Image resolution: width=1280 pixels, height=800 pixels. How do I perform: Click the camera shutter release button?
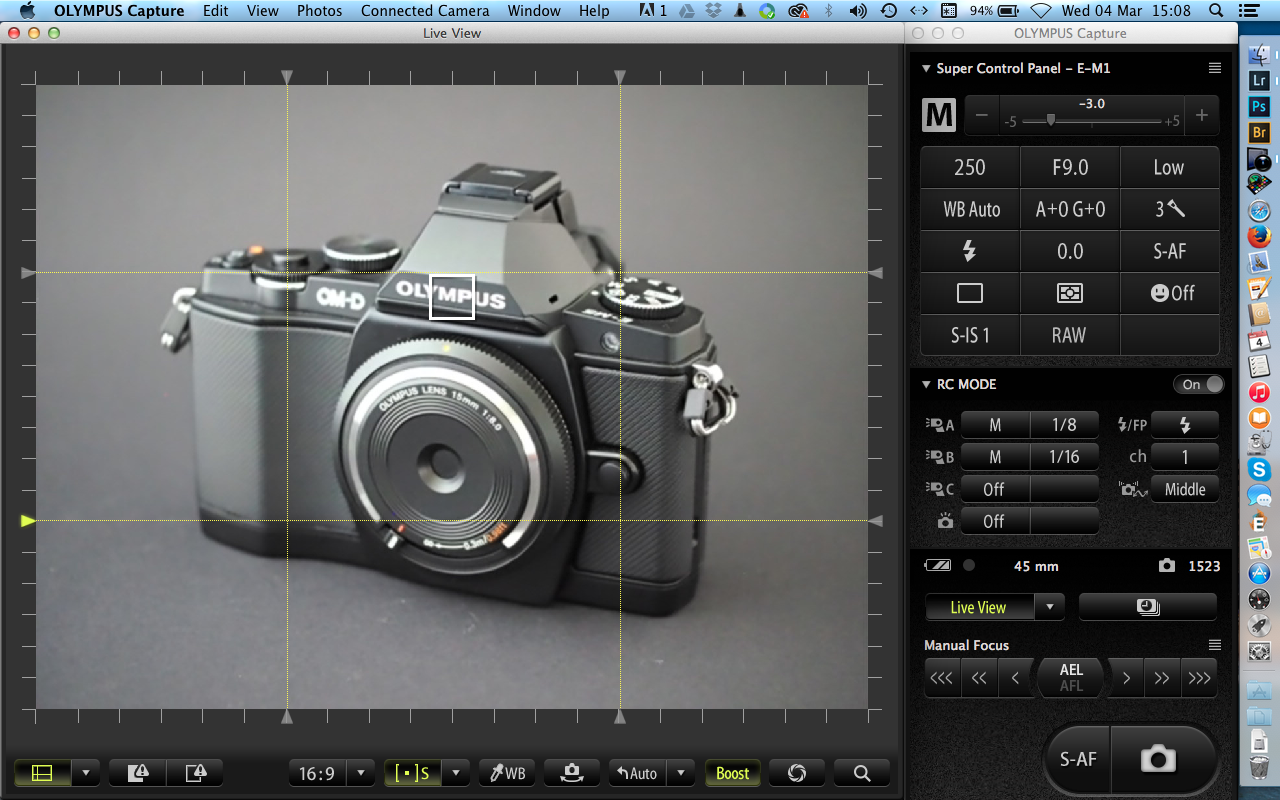(x=1159, y=759)
